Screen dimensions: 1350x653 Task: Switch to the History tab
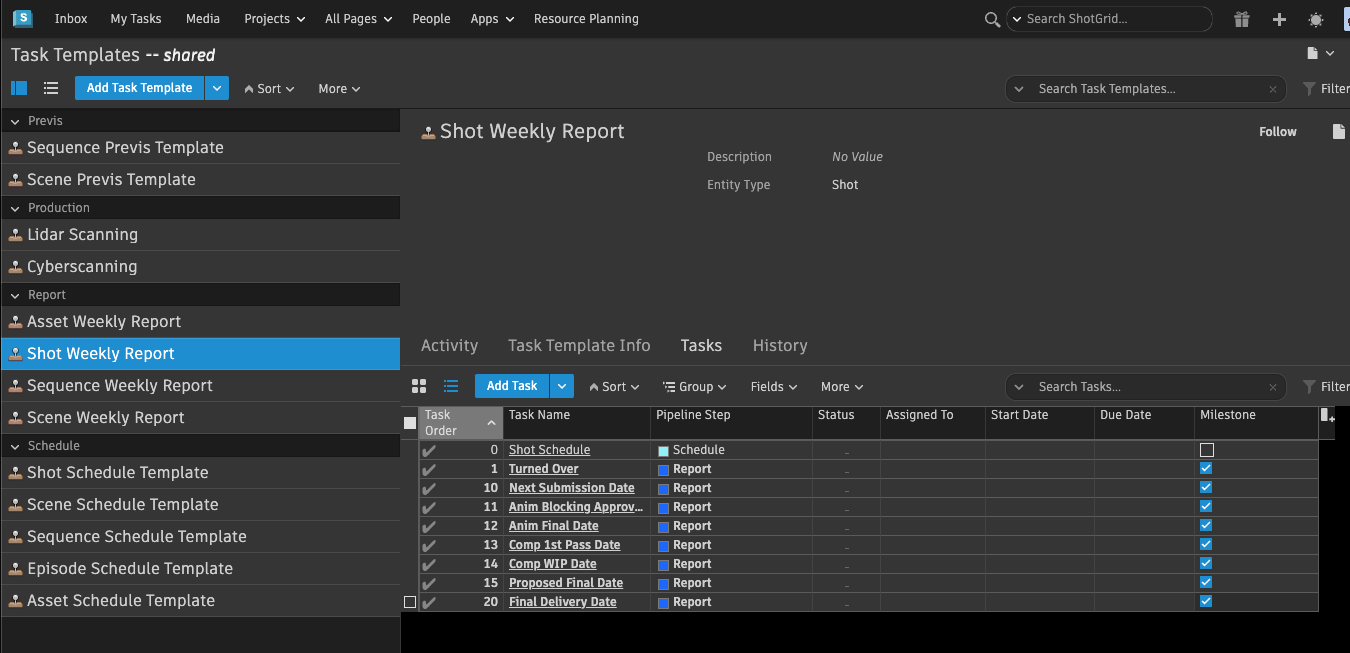click(x=780, y=346)
